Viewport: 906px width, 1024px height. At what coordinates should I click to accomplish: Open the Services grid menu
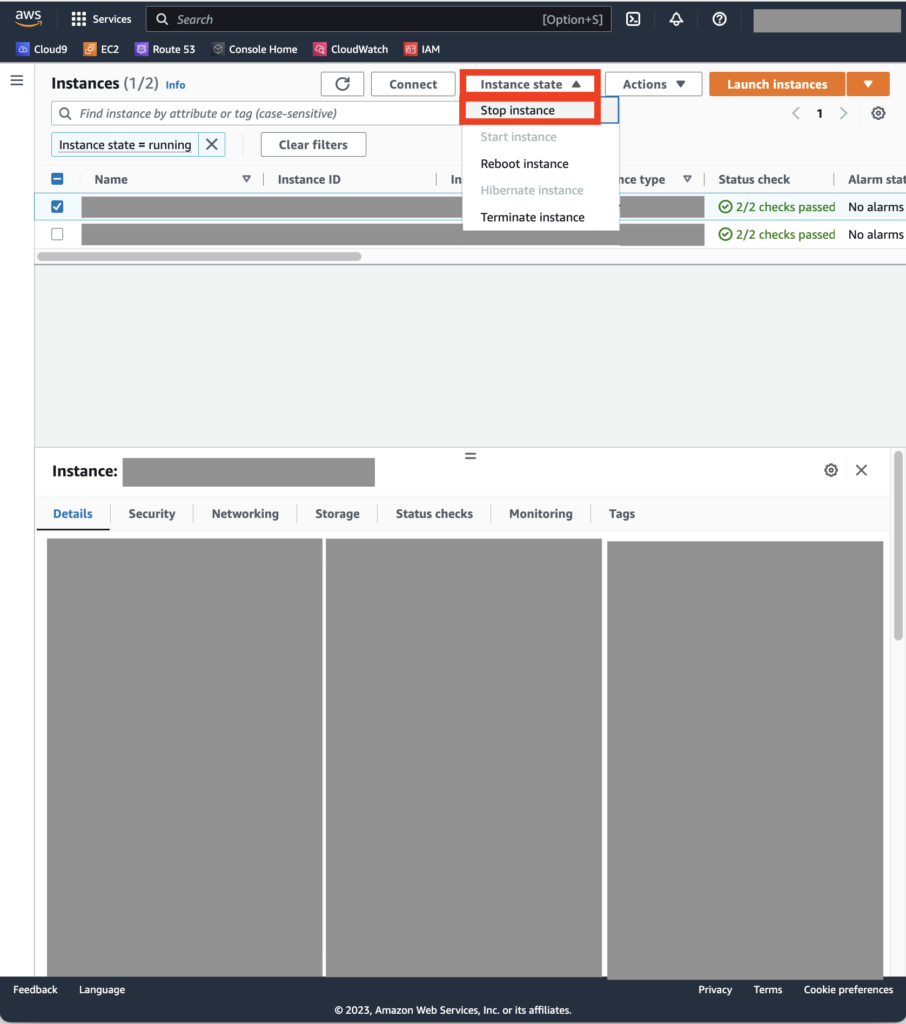click(x=101, y=19)
